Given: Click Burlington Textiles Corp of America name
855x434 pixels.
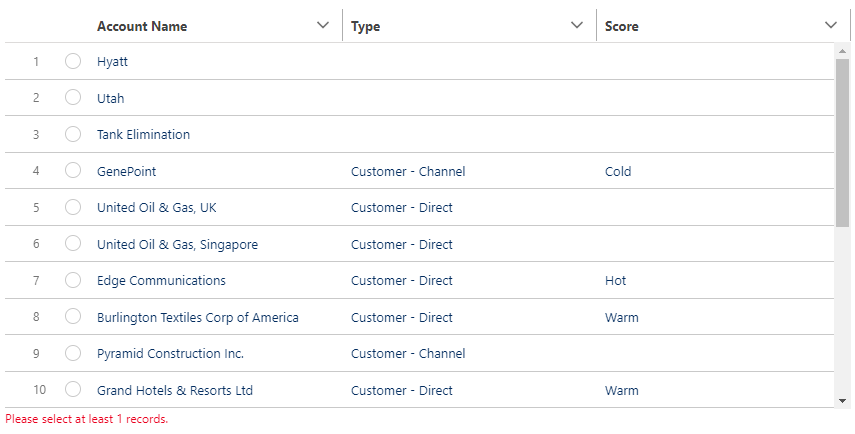Looking at the screenshot, I should (198, 317).
